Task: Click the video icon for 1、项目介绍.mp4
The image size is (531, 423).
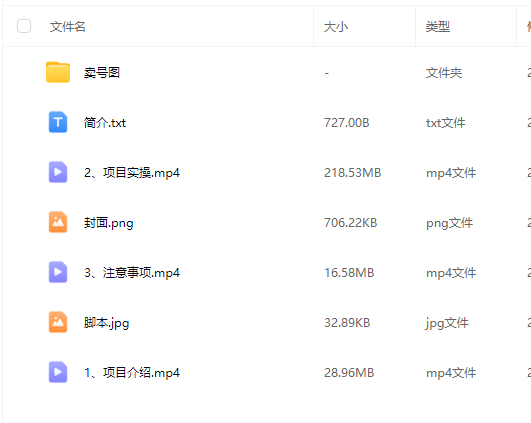Action: (x=58, y=372)
